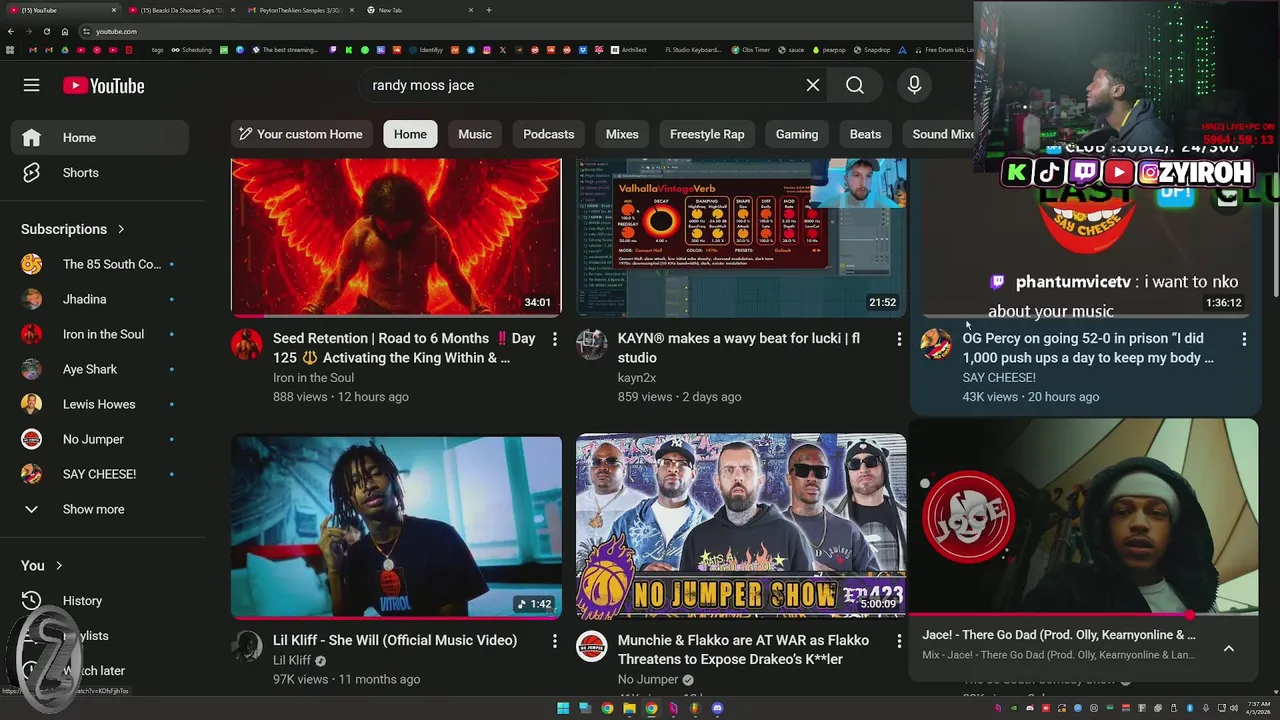Open Watch later in the sidebar
1280x720 pixels.
pos(100,671)
